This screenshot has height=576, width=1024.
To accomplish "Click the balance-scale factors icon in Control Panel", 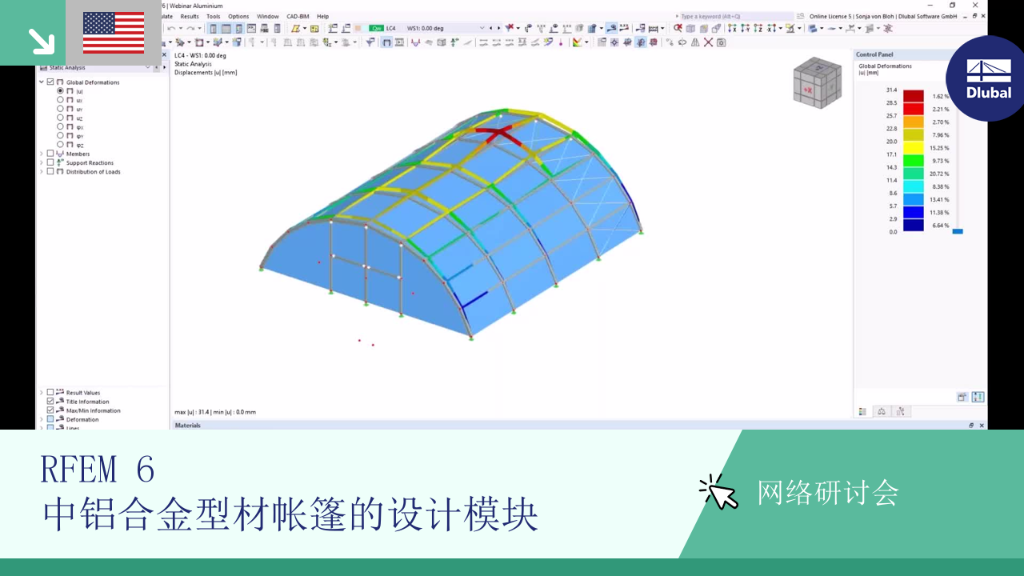I will tap(882, 411).
